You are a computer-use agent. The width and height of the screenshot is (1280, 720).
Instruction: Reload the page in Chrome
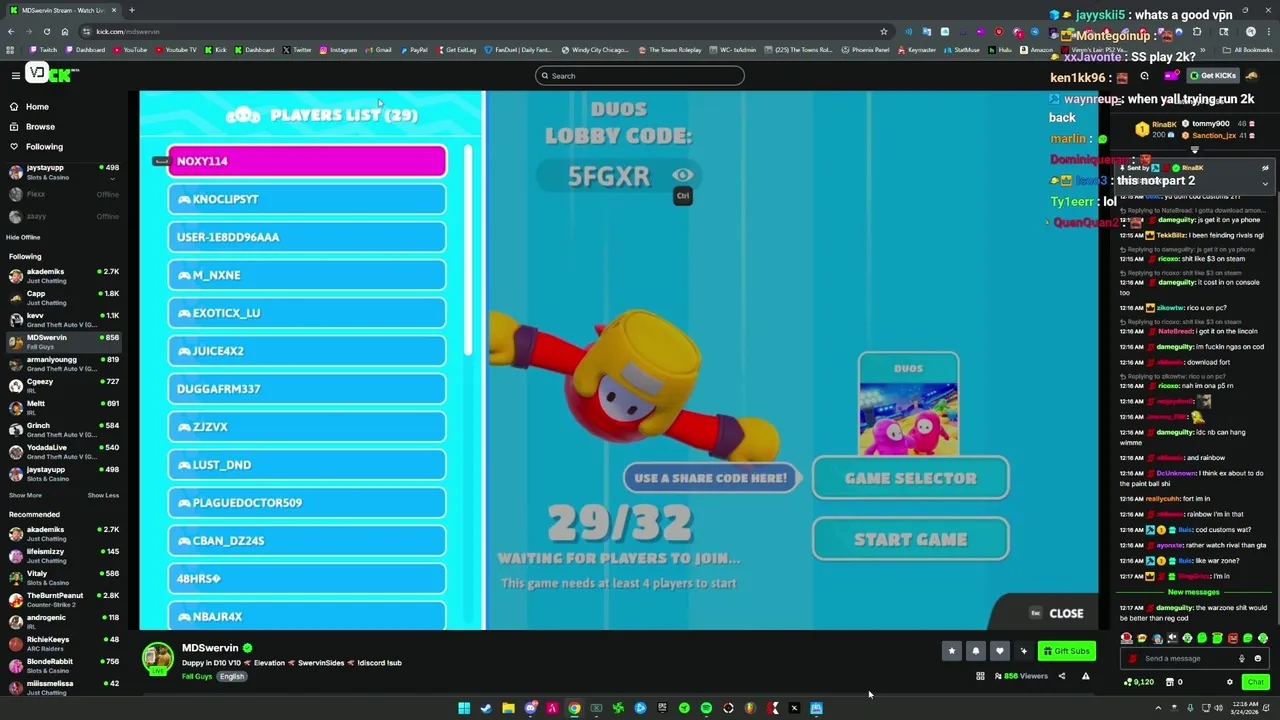click(46, 32)
